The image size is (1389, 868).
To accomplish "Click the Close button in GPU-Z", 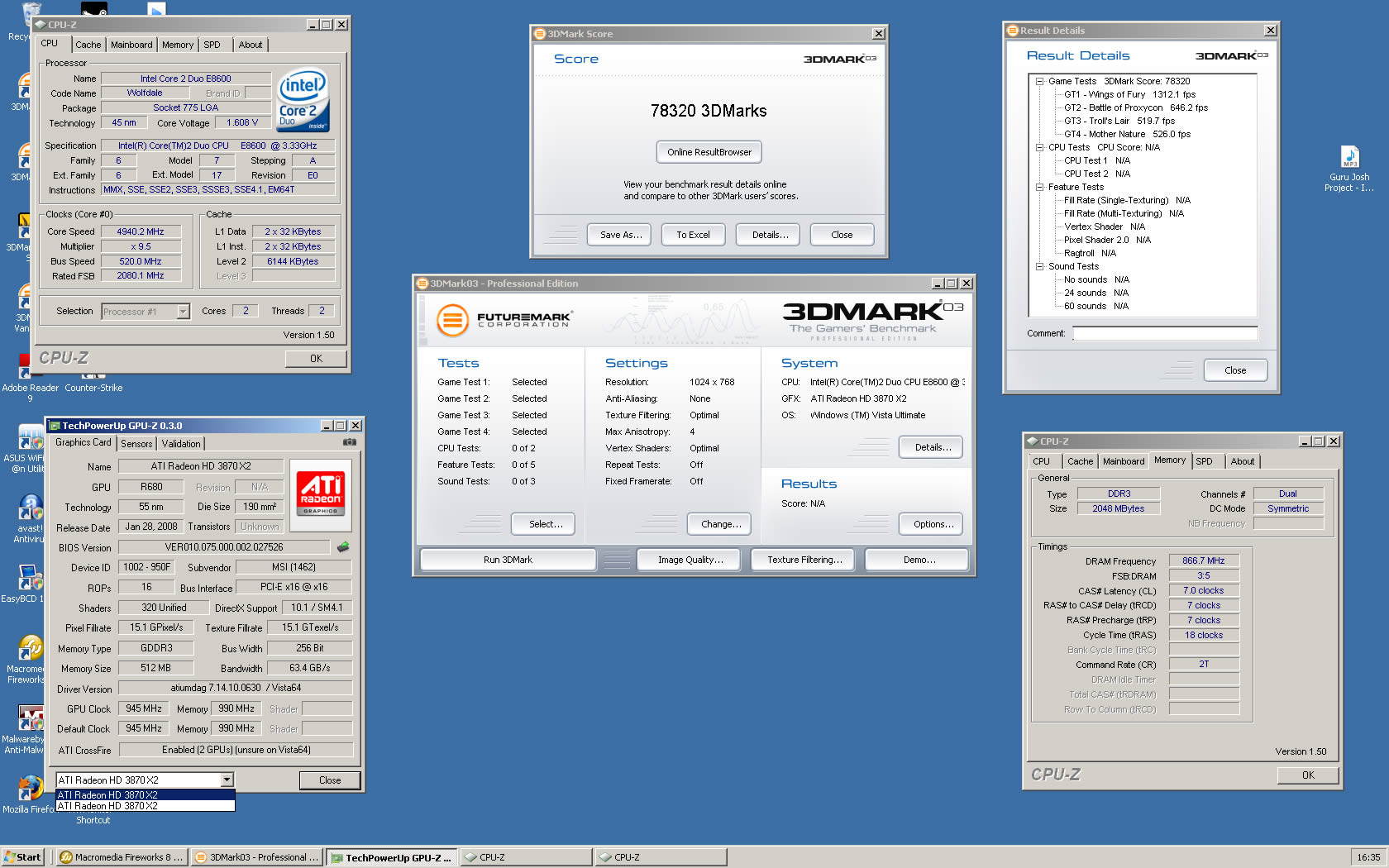I will (x=330, y=780).
